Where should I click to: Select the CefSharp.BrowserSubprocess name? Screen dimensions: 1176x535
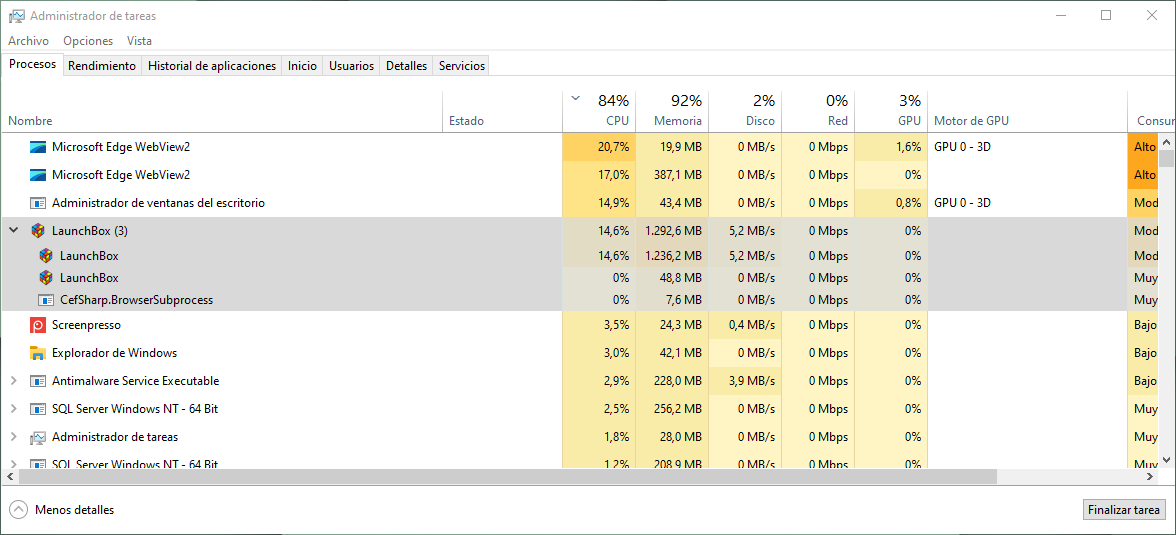[136, 300]
